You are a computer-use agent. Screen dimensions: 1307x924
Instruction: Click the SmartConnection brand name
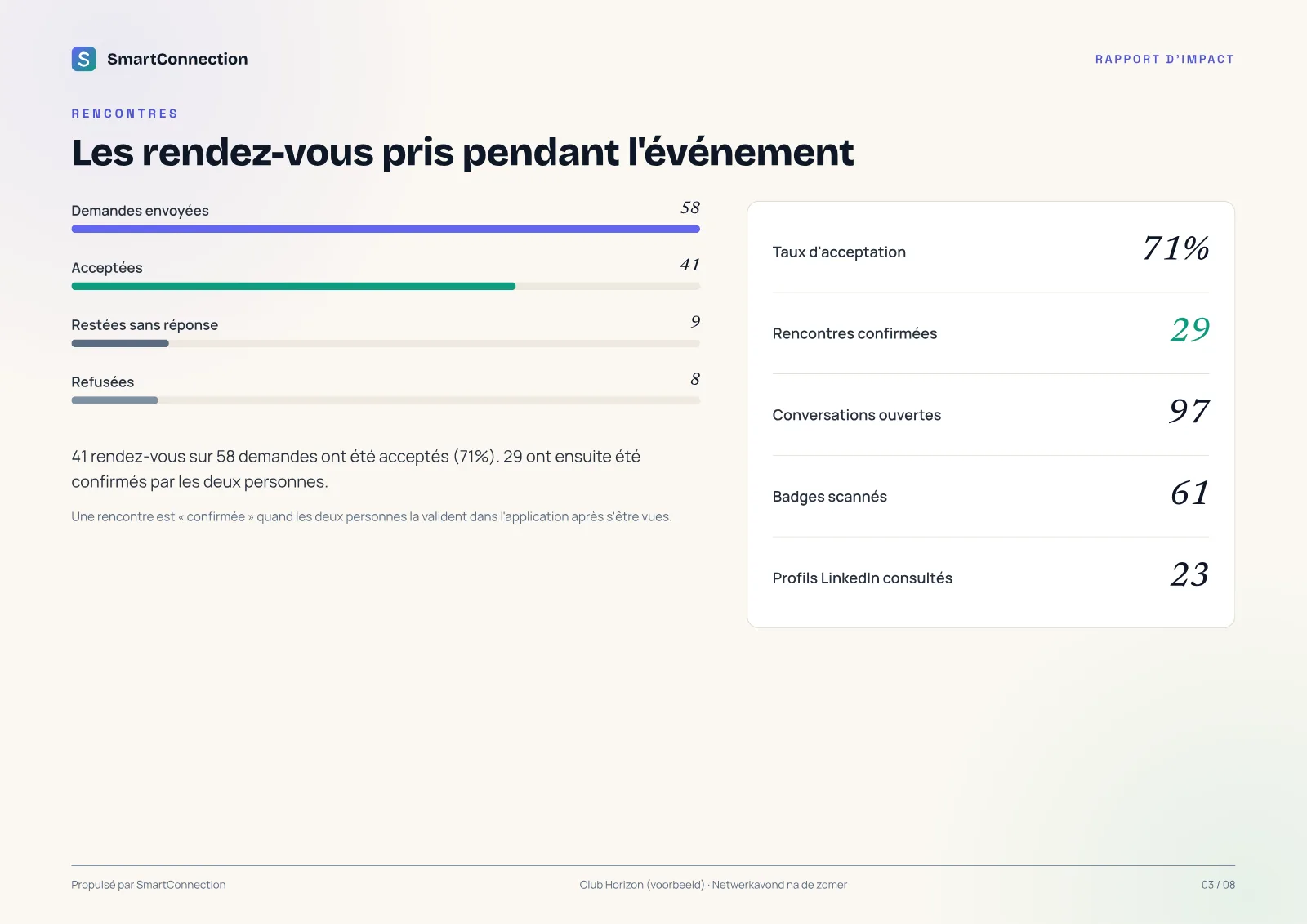pyautogui.click(x=177, y=59)
